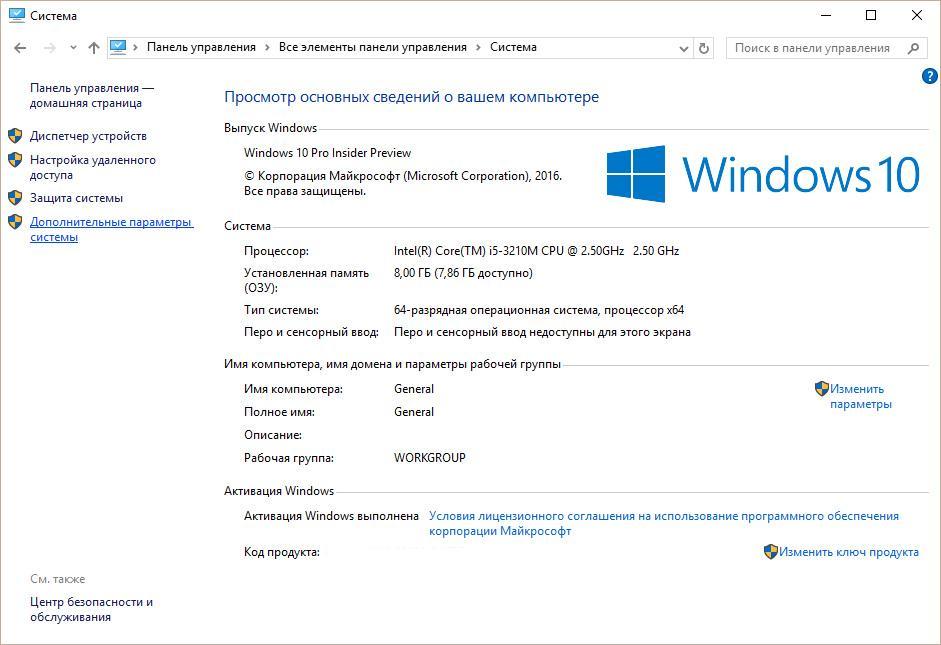Click the 8,00 ГБ installed memory value

pyautogui.click(x=463, y=273)
